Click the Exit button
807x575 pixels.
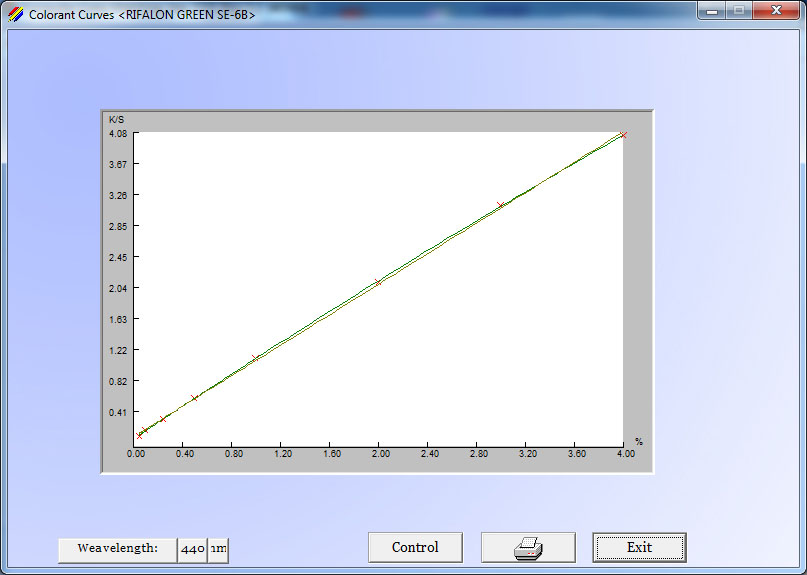click(x=639, y=547)
